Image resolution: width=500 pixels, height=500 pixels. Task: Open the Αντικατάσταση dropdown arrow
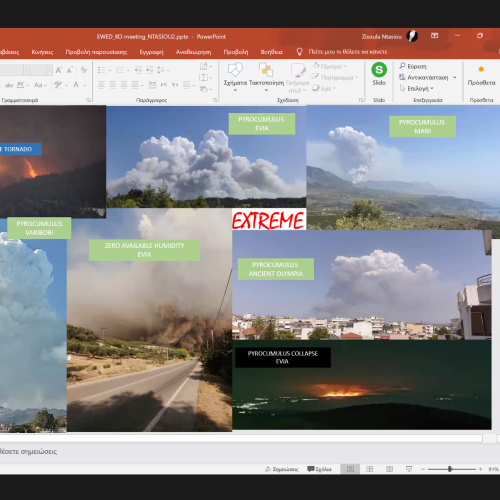point(454,77)
